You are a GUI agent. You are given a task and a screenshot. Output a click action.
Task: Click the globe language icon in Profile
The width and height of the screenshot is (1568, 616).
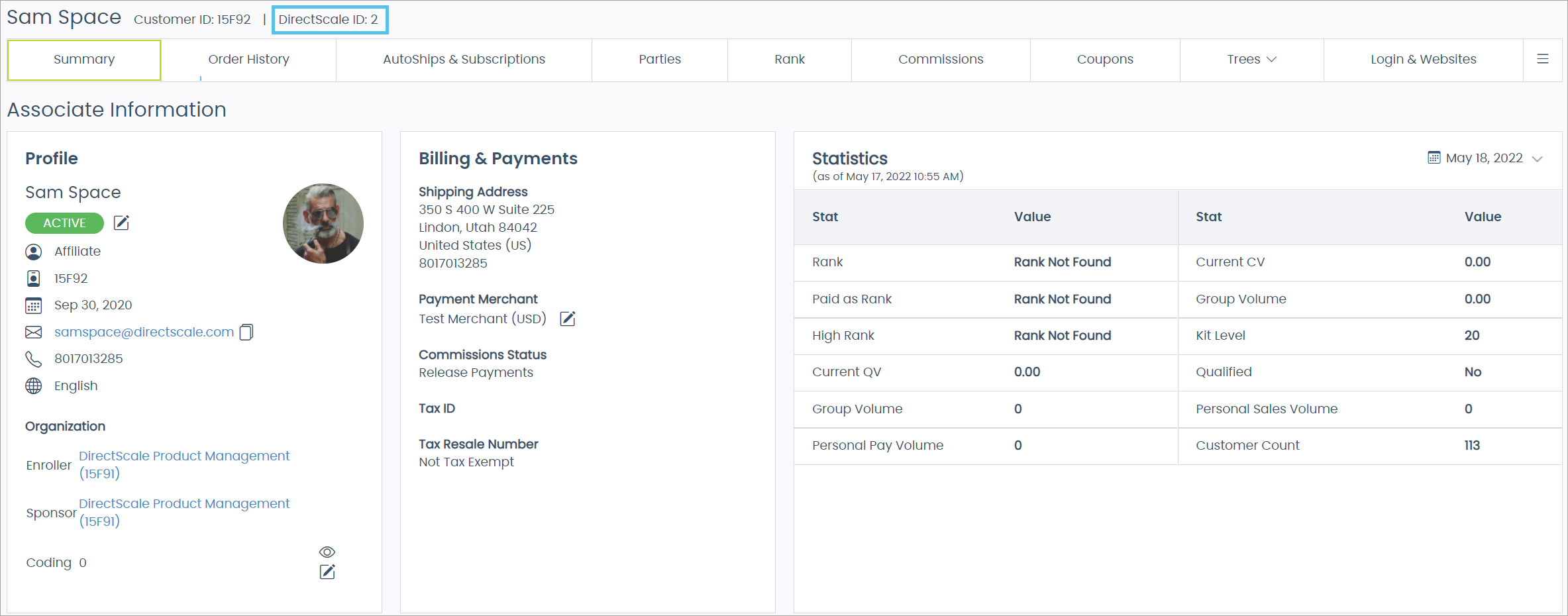click(33, 385)
